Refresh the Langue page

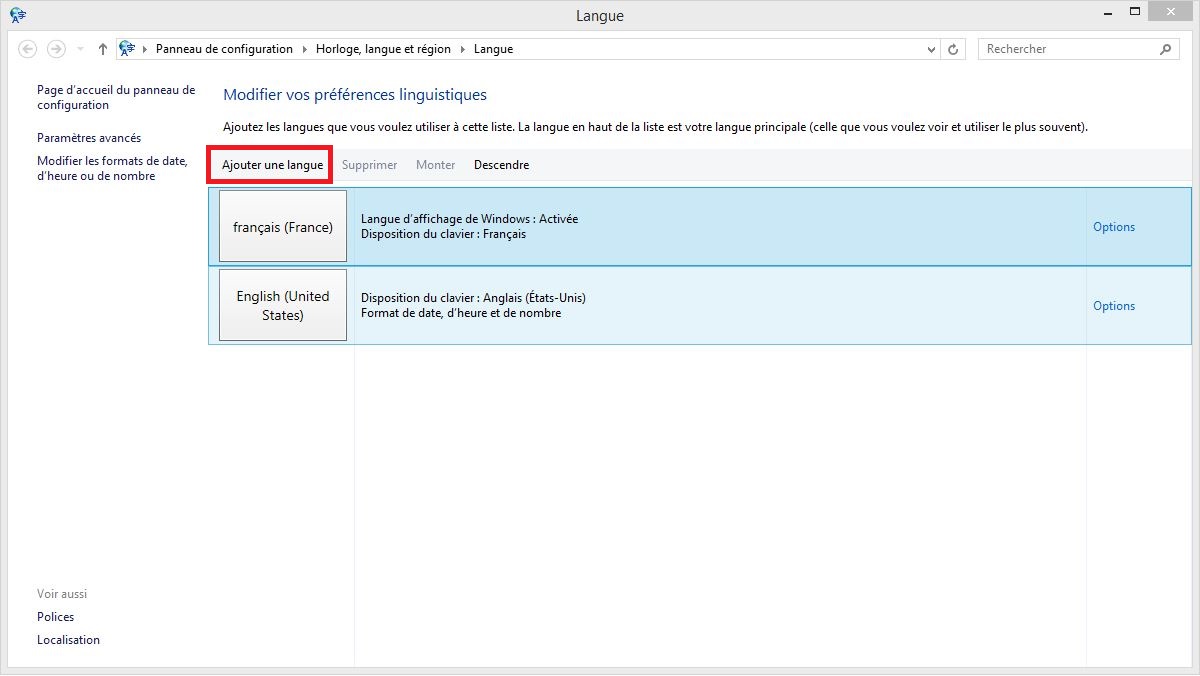point(954,49)
